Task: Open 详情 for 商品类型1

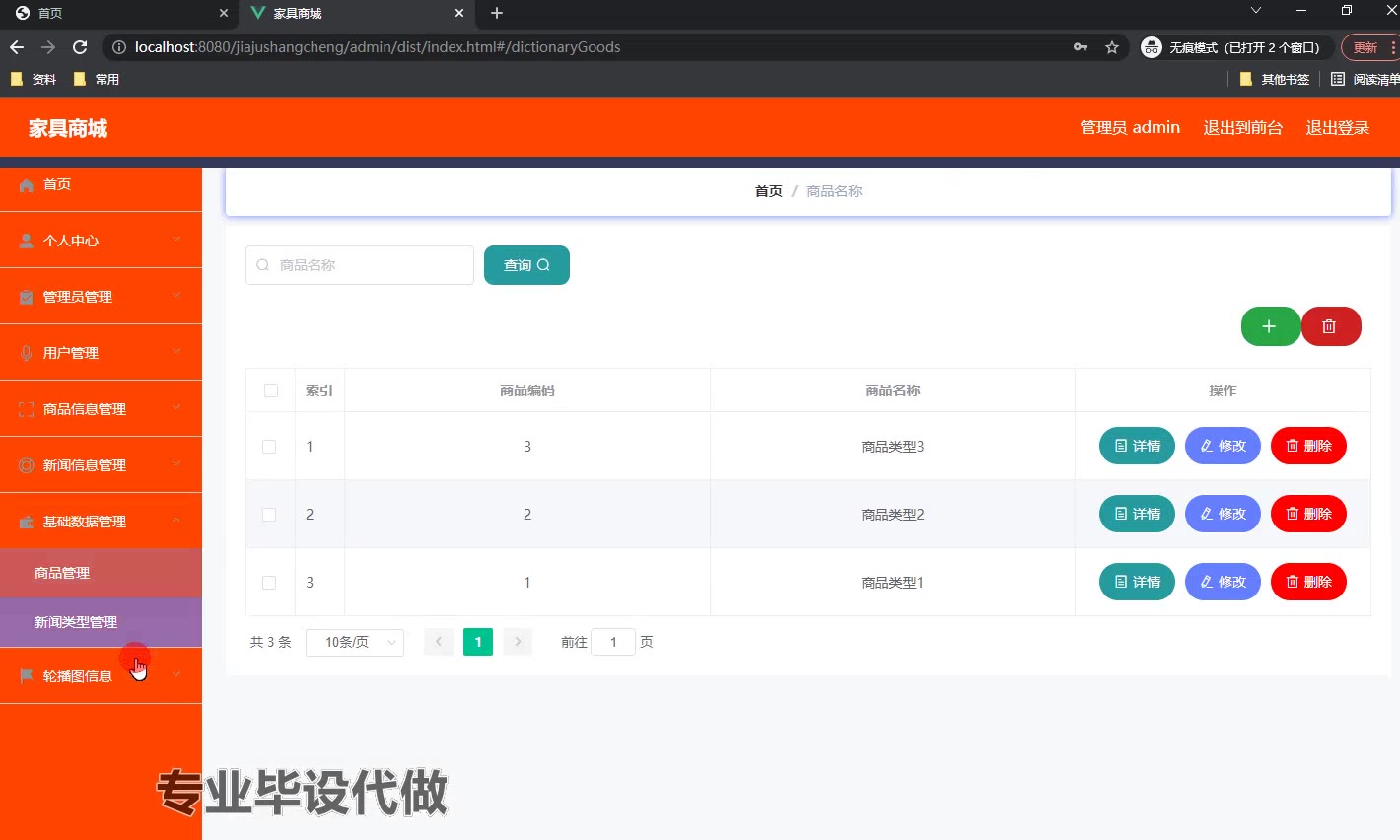Action: 1137,582
